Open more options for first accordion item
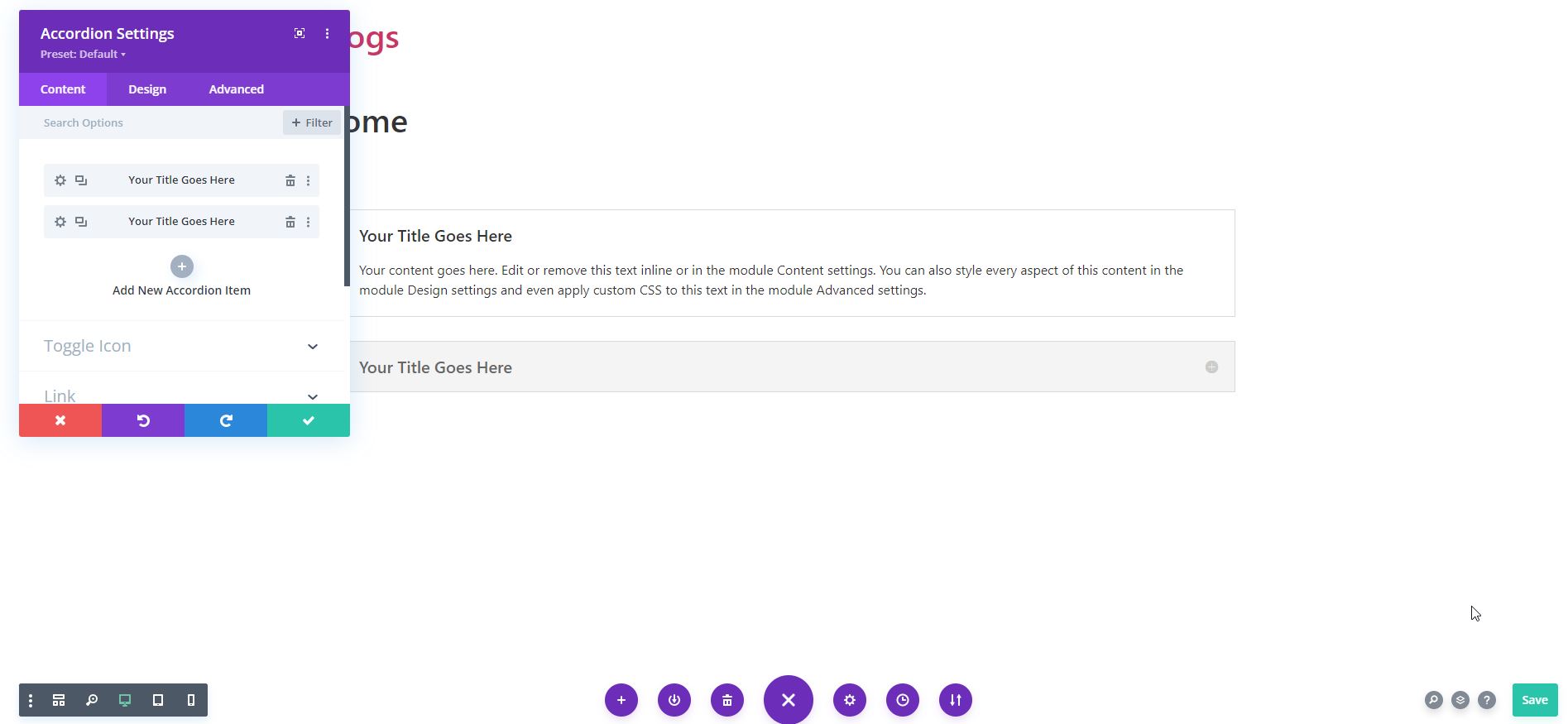Image resolution: width=1568 pixels, height=724 pixels. 308,180
